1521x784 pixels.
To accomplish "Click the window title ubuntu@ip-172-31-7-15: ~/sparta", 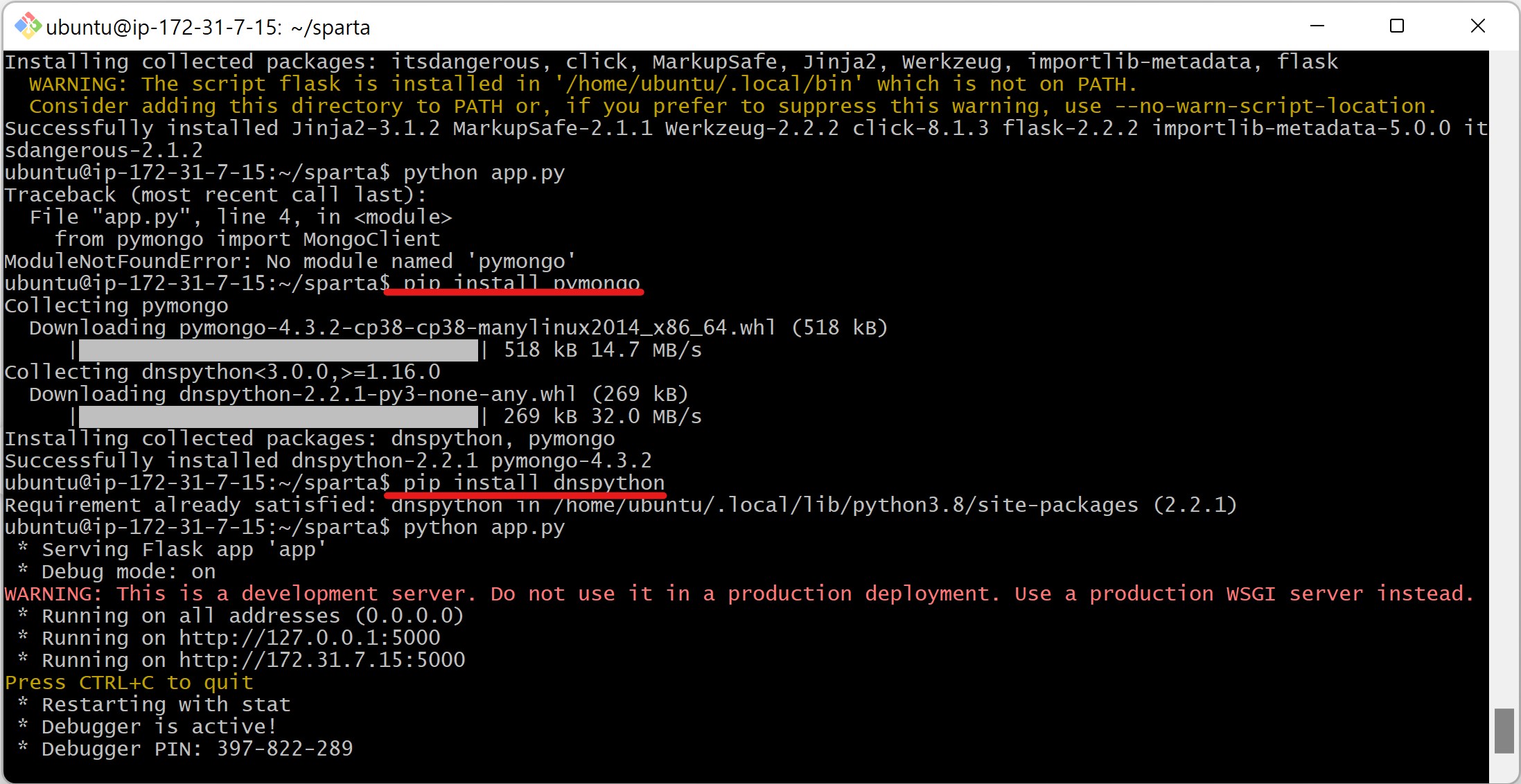I will (x=208, y=28).
